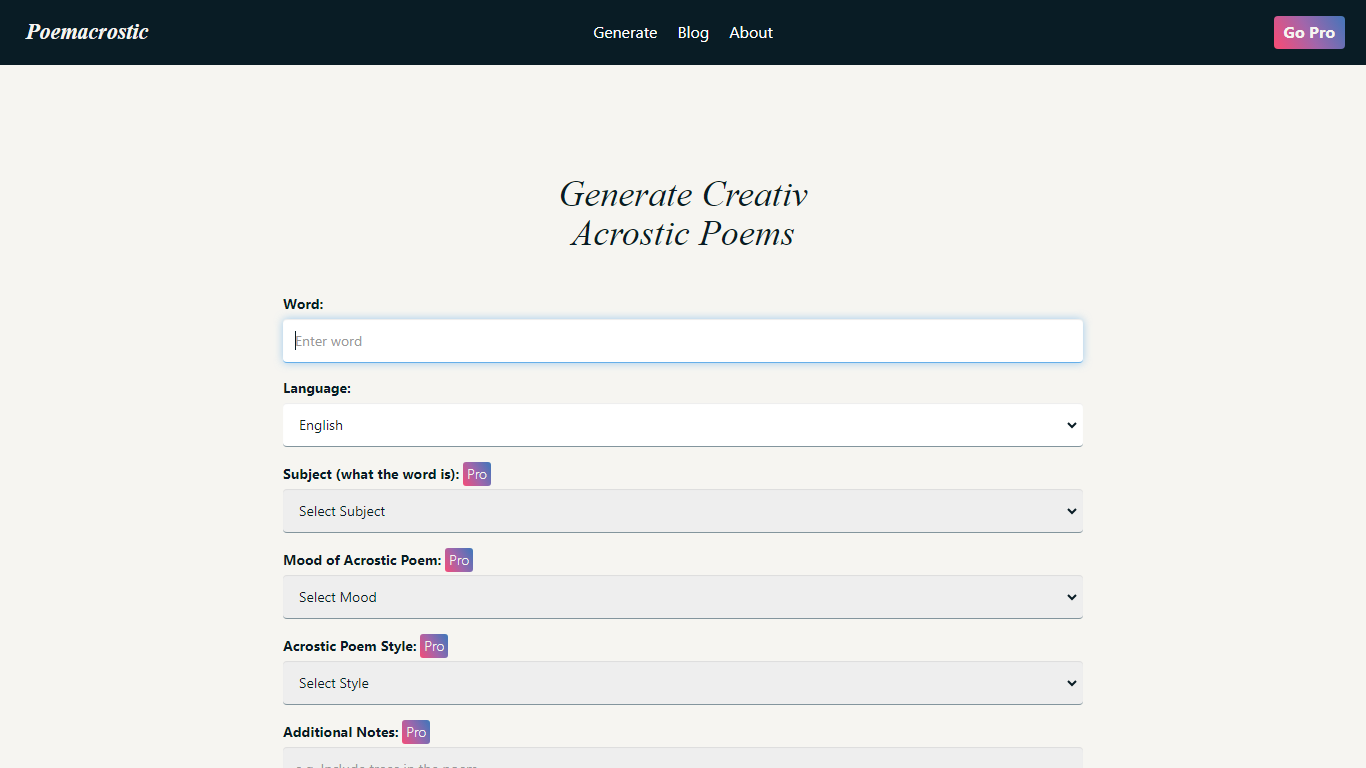Click the Go Pro button
This screenshot has width=1366, height=768.
[1309, 32]
